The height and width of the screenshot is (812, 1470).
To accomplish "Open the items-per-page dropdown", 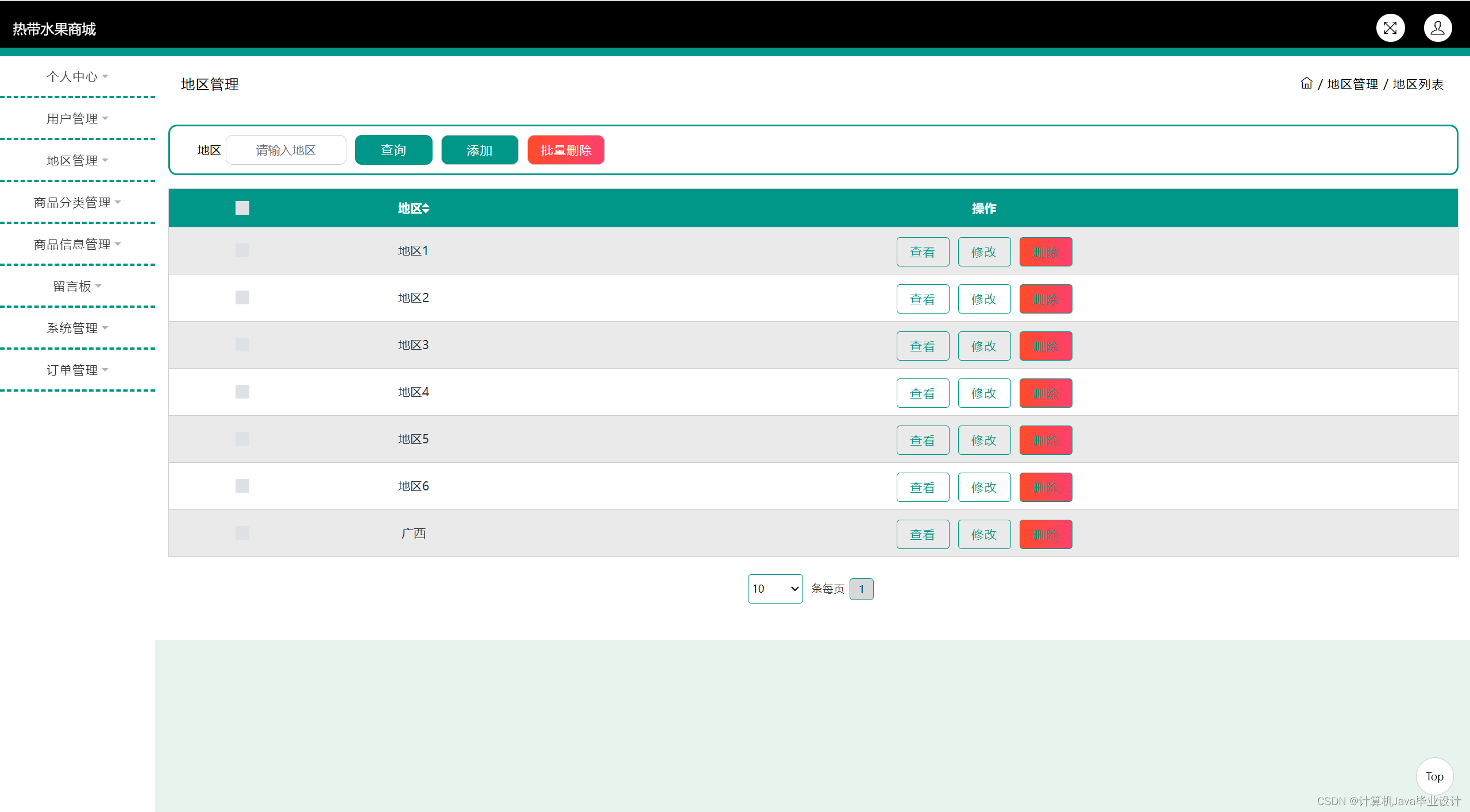I will click(774, 589).
